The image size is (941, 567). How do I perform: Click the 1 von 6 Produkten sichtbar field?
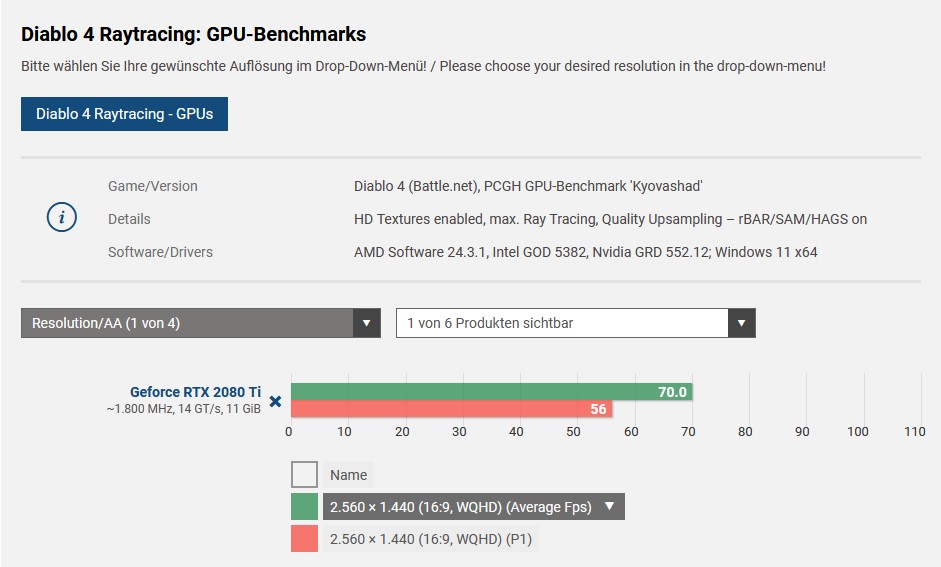576,323
